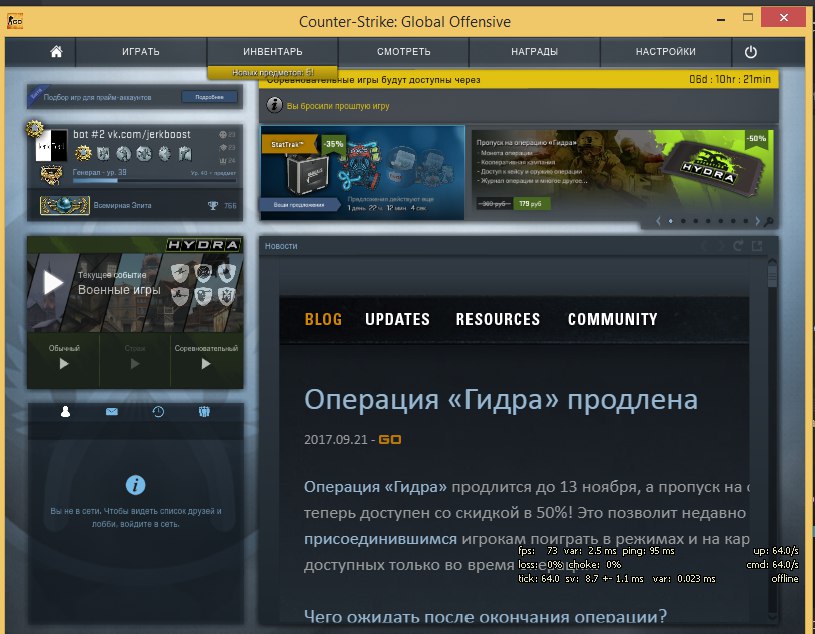
Task: Click the teacher commendation cap icon
Action: (x=223, y=148)
